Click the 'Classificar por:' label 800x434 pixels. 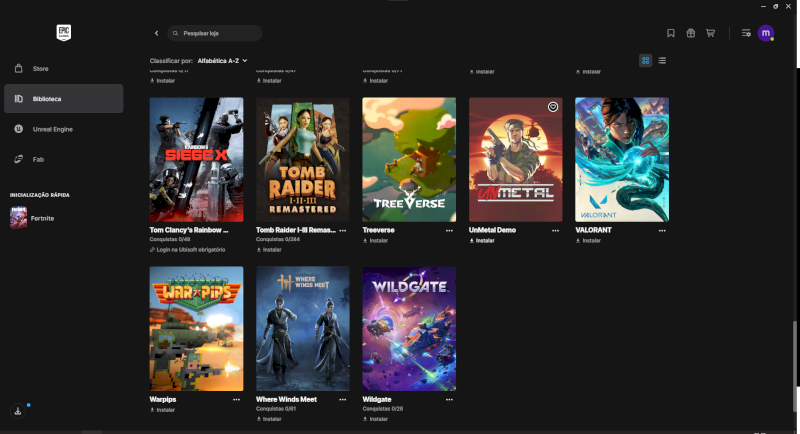(x=171, y=61)
